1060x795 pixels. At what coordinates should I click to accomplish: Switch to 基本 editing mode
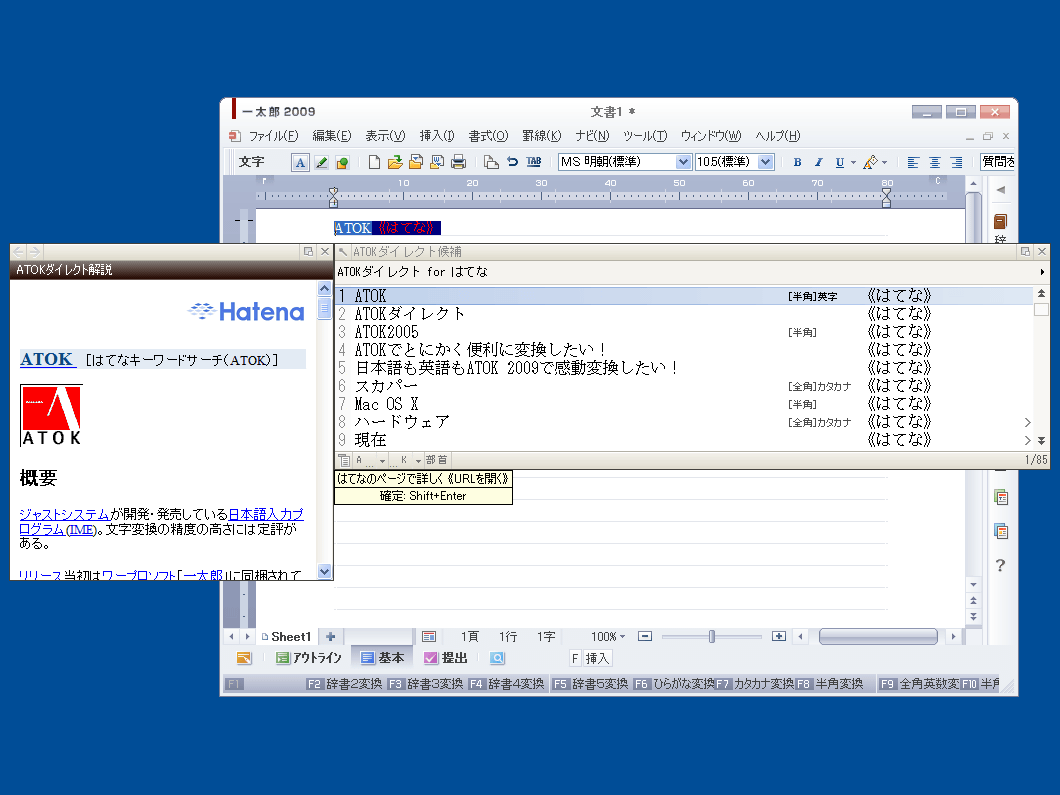tap(382, 658)
